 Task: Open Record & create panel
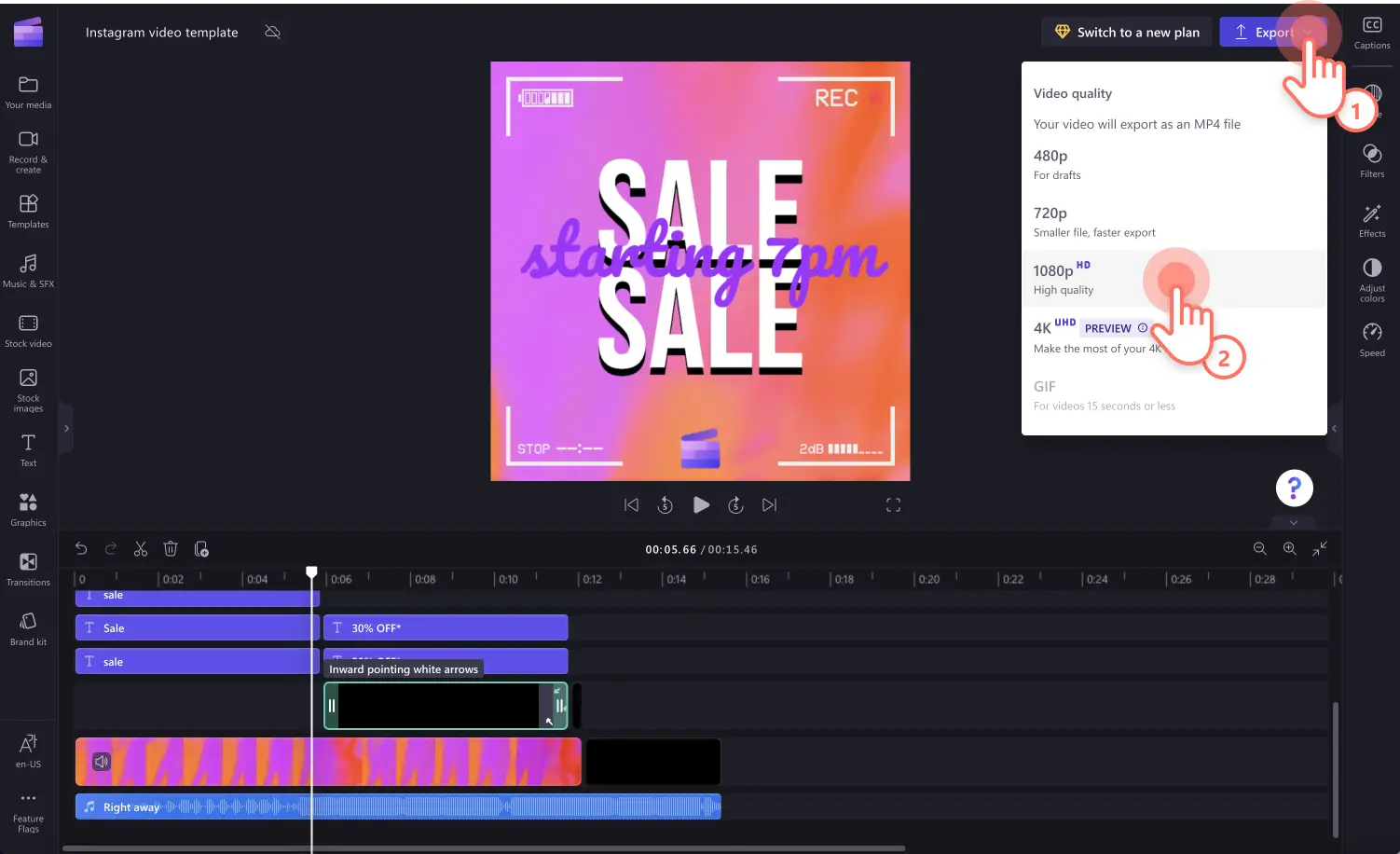[28, 152]
